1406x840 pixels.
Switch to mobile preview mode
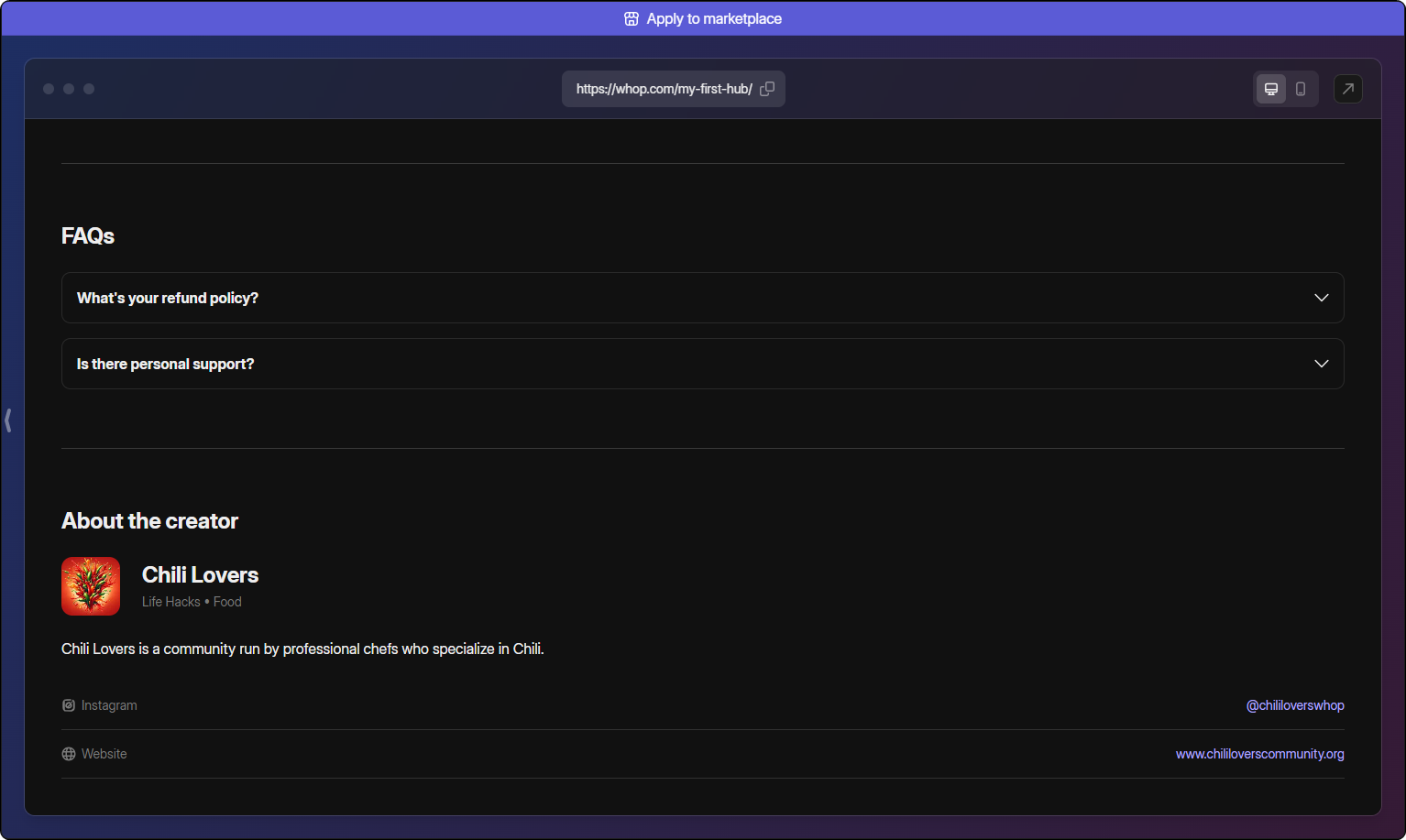tap(1301, 89)
